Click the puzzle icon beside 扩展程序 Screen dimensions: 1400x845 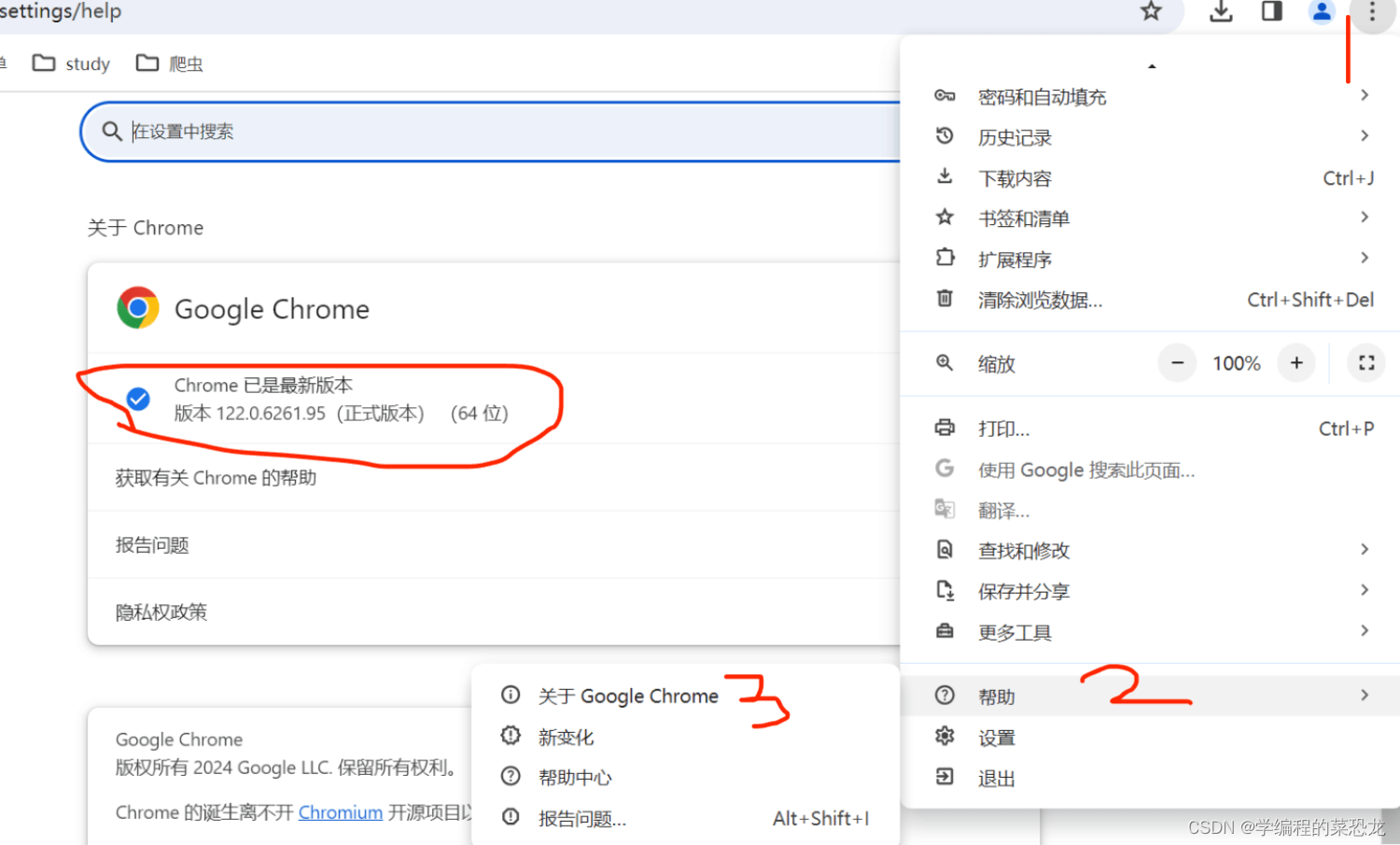(x=945, y=258)
